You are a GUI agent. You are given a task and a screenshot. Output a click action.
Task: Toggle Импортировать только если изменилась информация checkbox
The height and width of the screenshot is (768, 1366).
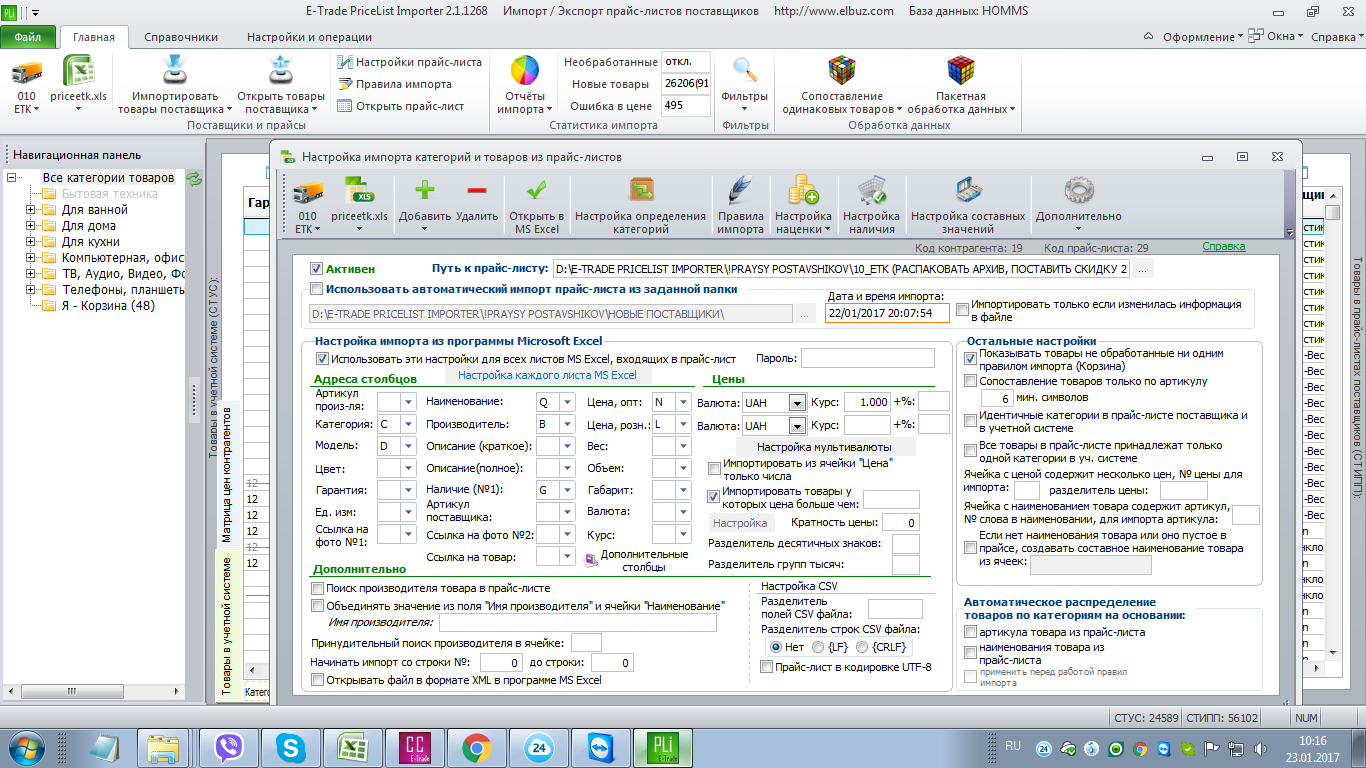[962, 310]
